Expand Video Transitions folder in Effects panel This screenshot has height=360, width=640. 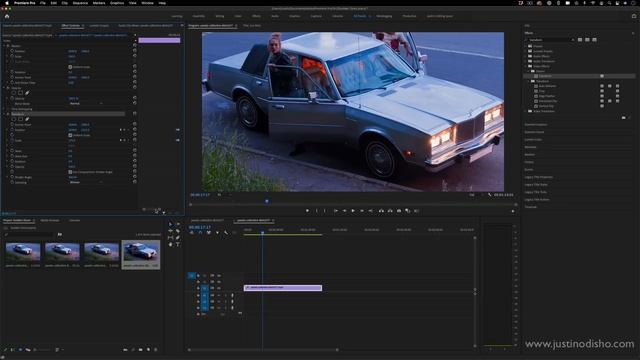click(526, 111)
